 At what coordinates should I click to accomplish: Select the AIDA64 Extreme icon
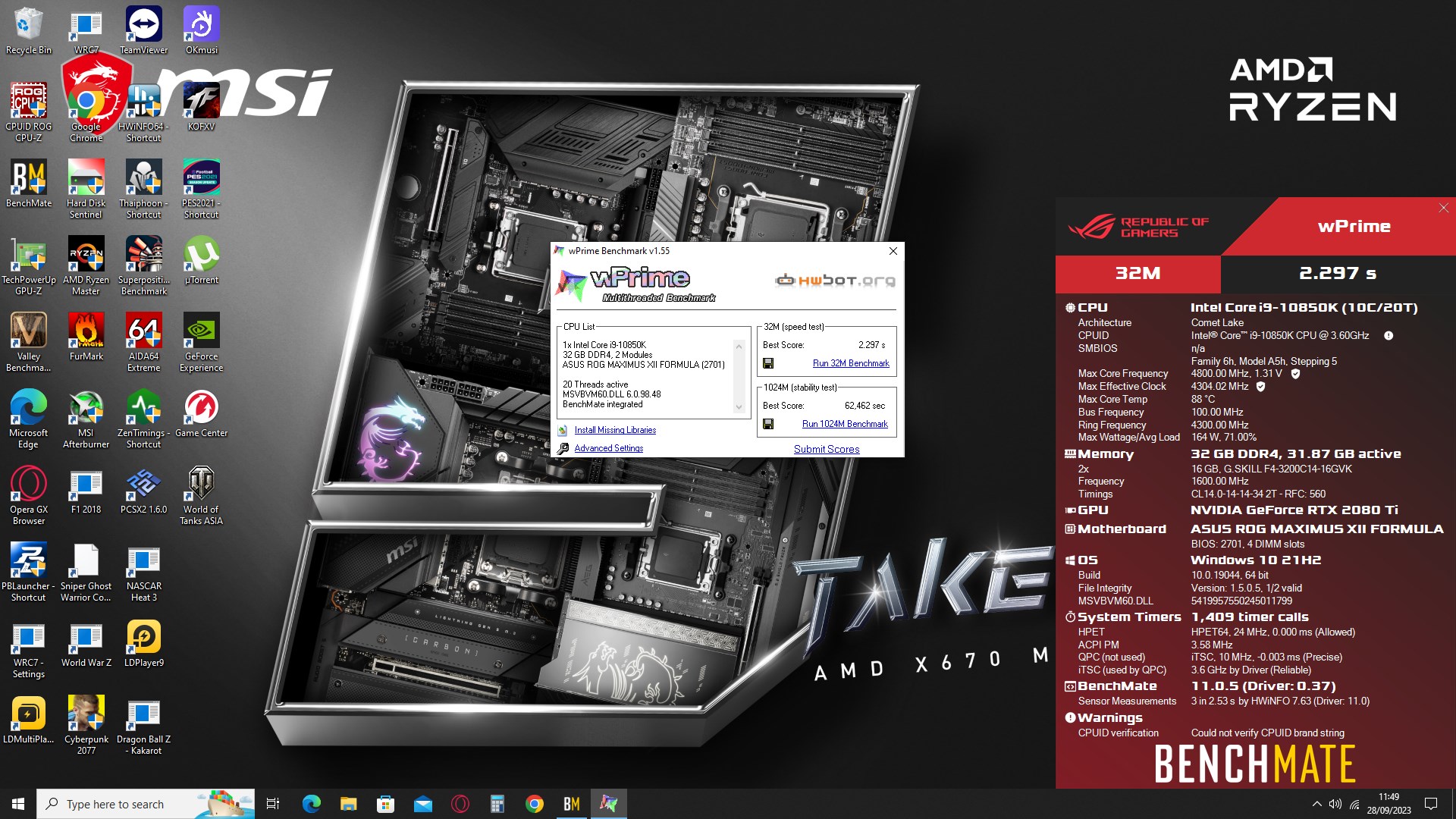144,342
